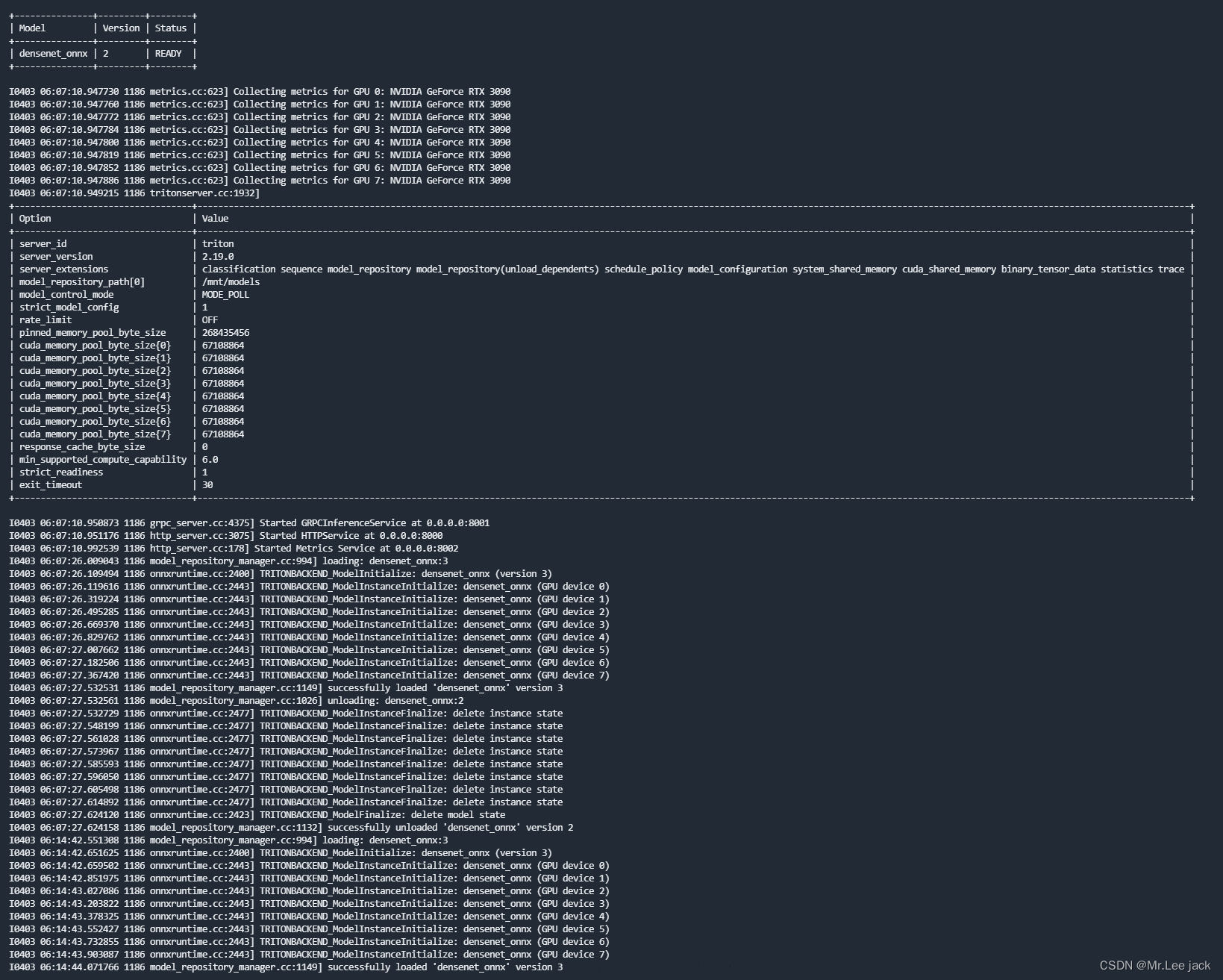Click the strict_readiness option name
Screen dimensions: 1223x980
[x=61, y=472]
